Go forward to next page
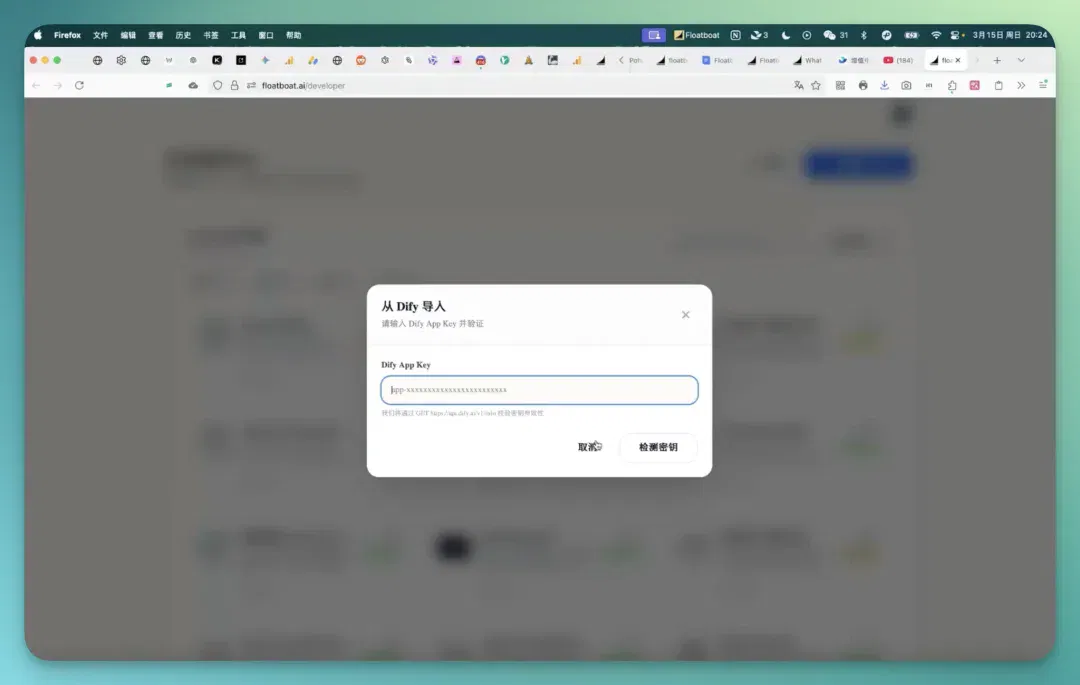Screen dimensions: 1080x685 pyautogui.click(x=58, y=85)
